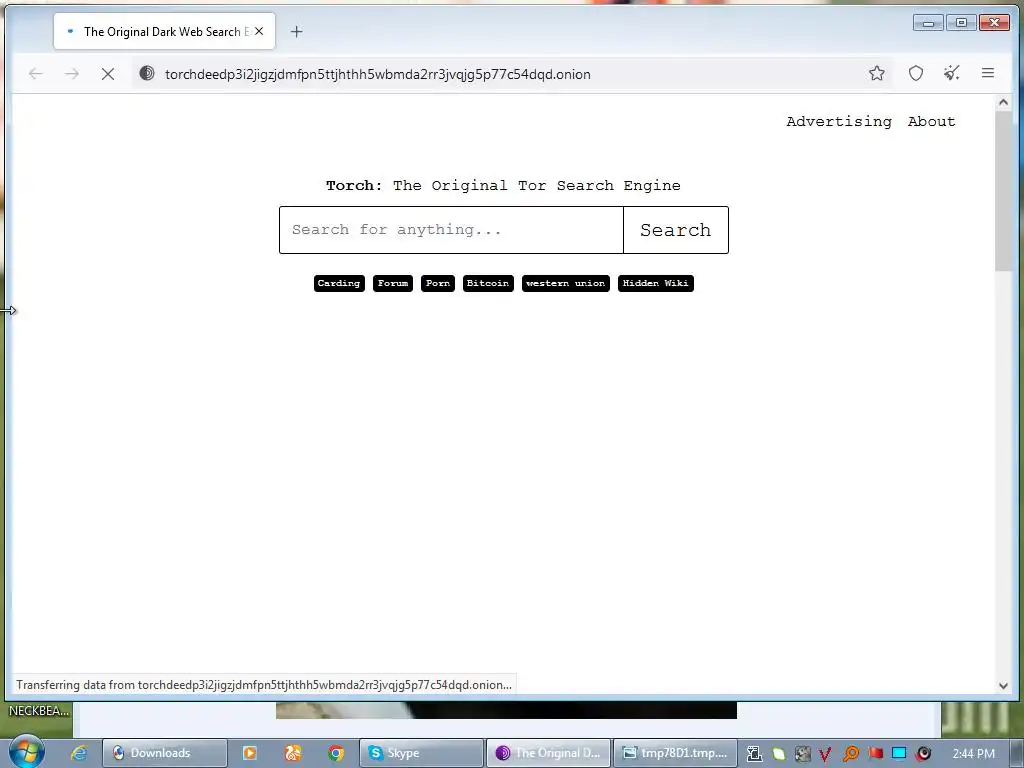The height and width of the screenshot is (768, 1024).
Task: Switch to the tmp78D1.tmp taskbar window
Action: pyautogui.click(x=675, y=753)
